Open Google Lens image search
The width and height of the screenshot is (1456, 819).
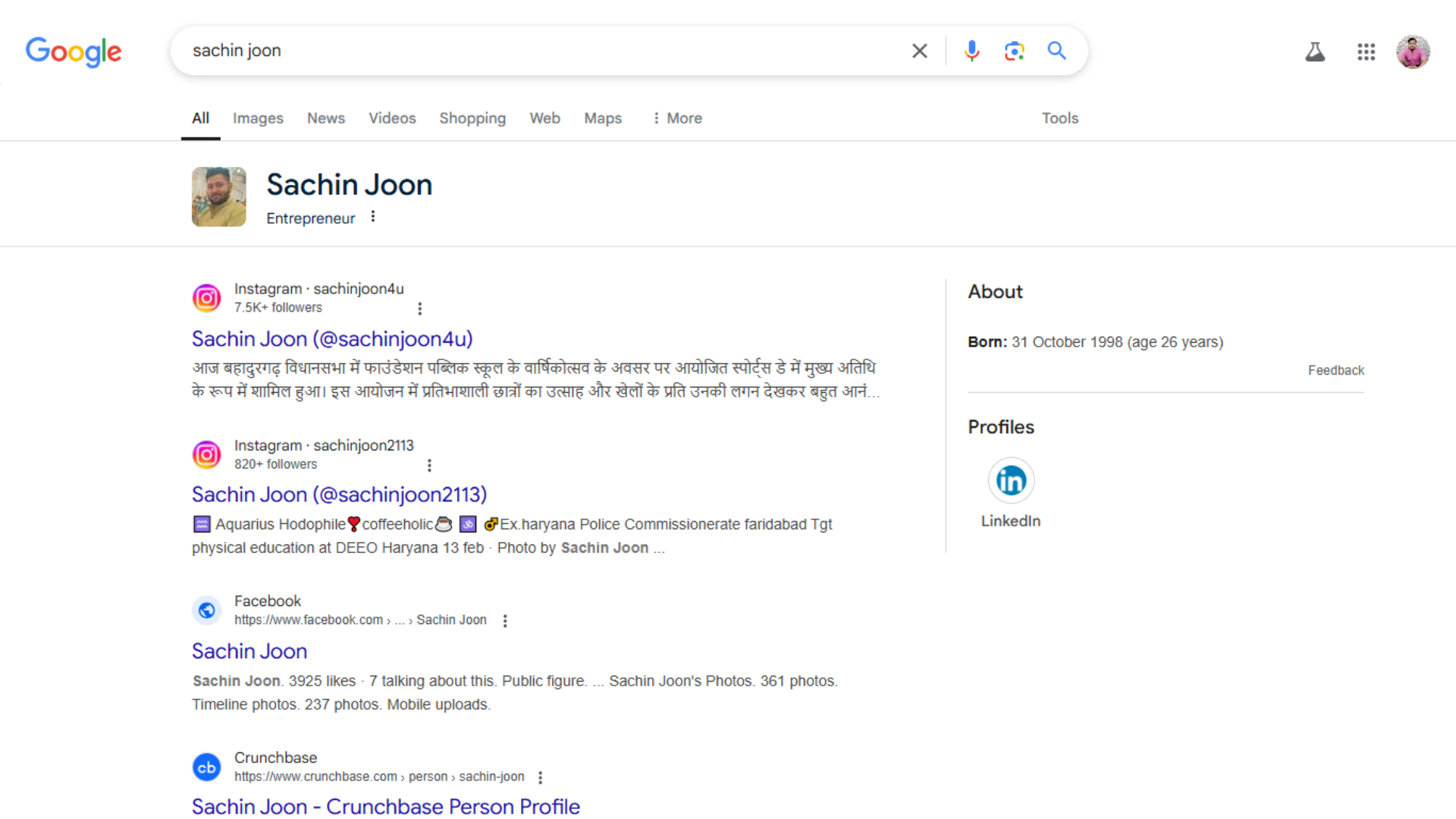click(x=1014, y=51)
